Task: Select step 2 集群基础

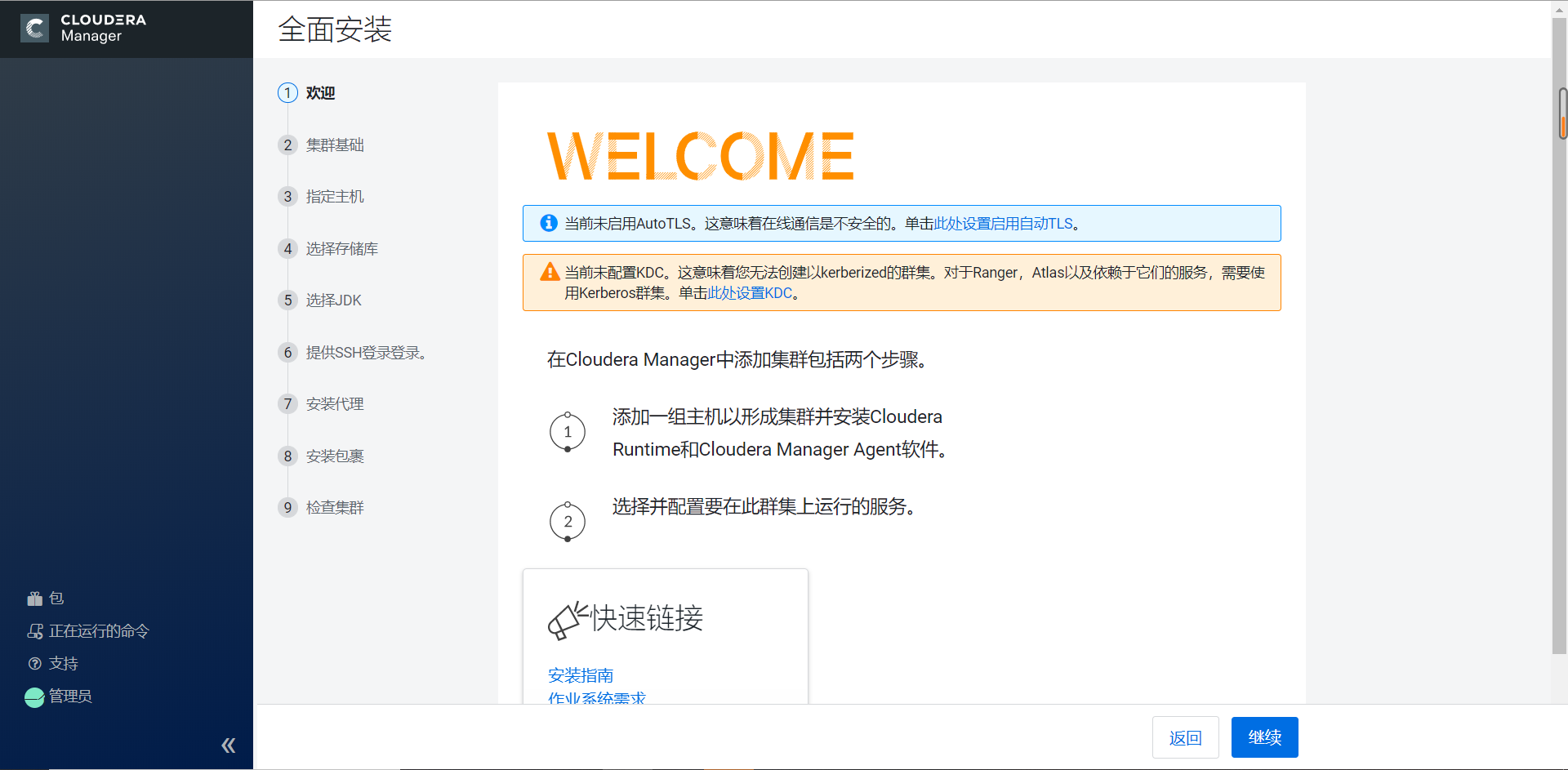Action: [x=321, y=145]
